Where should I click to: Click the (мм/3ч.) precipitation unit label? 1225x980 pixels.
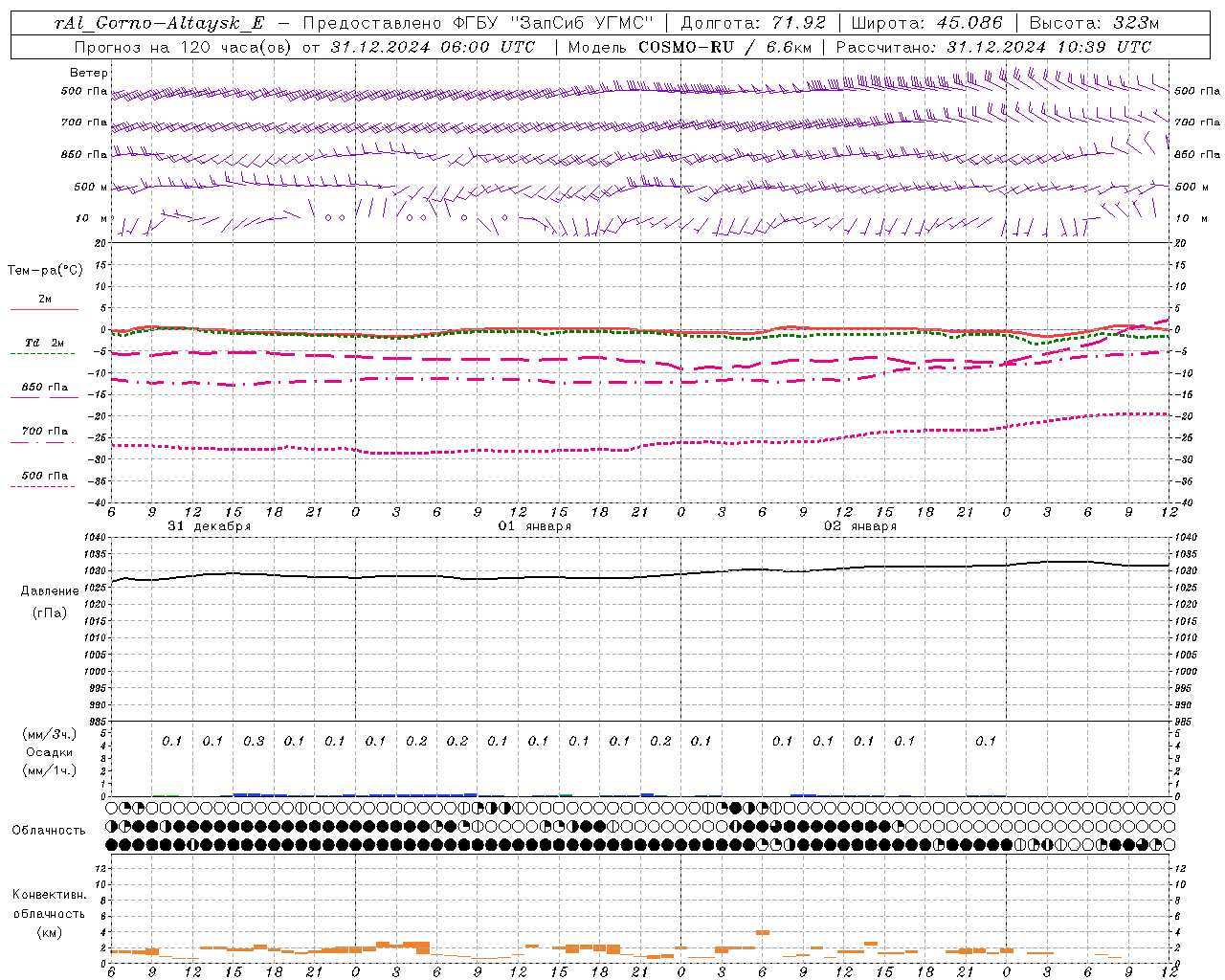pos(51,734)
